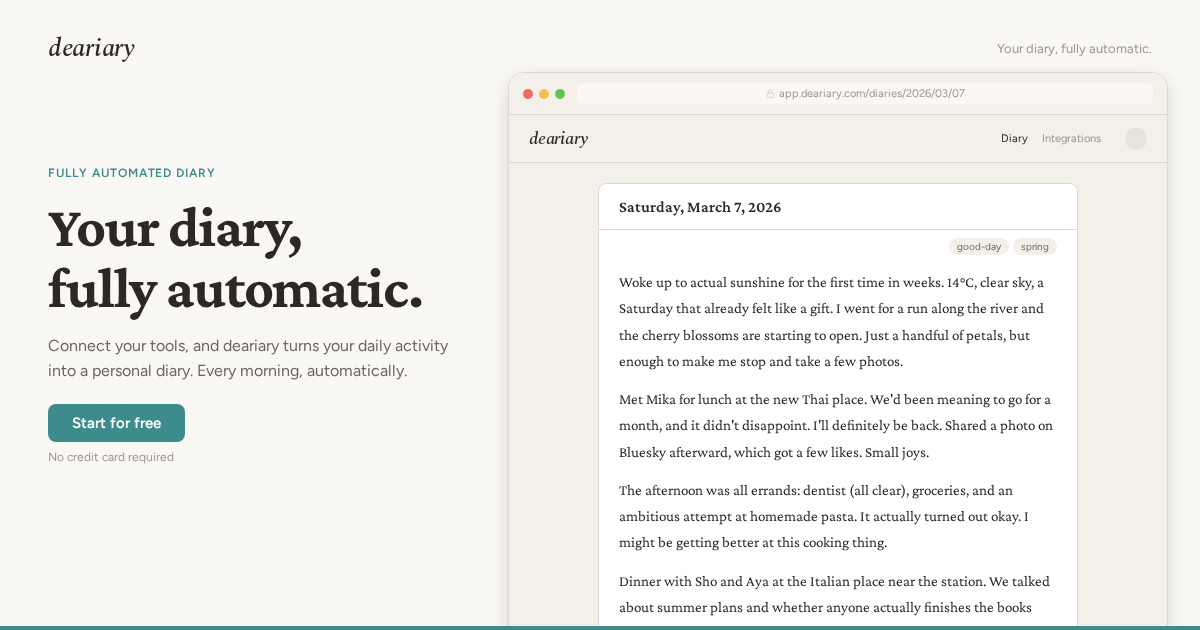1200x630 pixels.
Task: Click the tagline in the top-right corner
Action: click(x=1074, y=48)
